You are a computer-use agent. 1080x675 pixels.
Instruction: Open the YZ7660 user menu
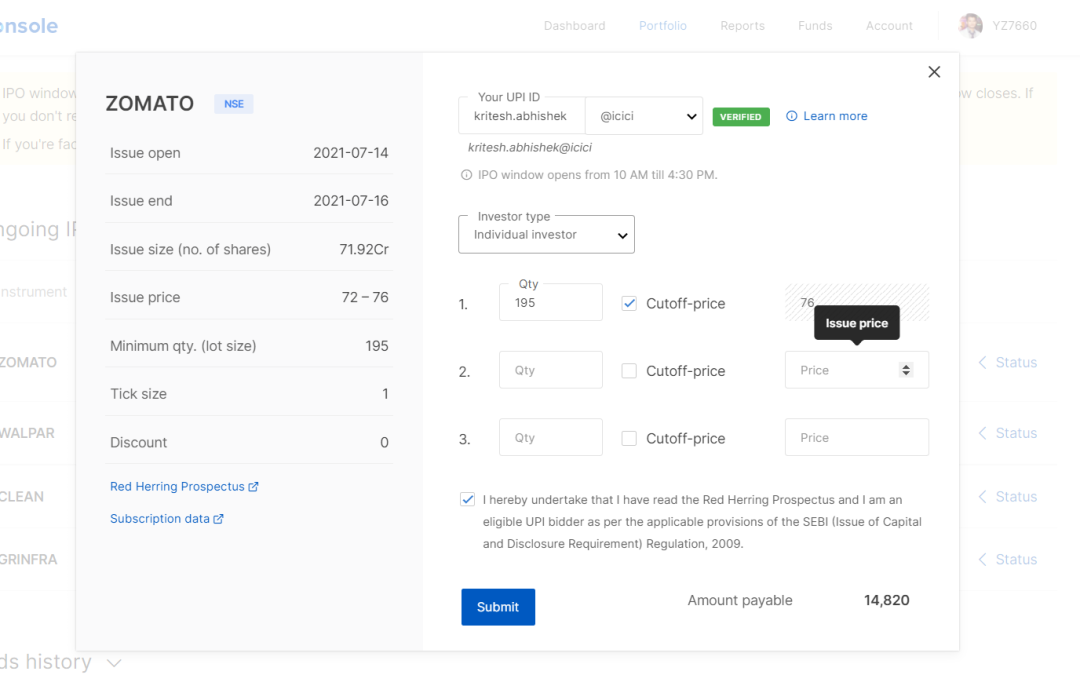[1015, 25]
